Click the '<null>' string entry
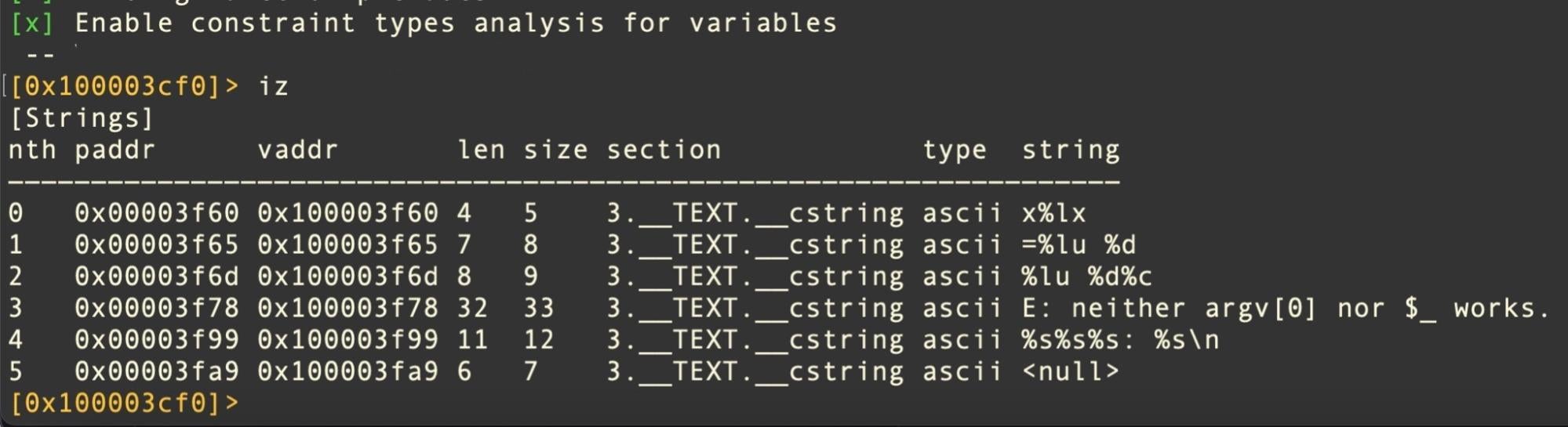The image size is (1568, 427). click(x=1070, y=371)
